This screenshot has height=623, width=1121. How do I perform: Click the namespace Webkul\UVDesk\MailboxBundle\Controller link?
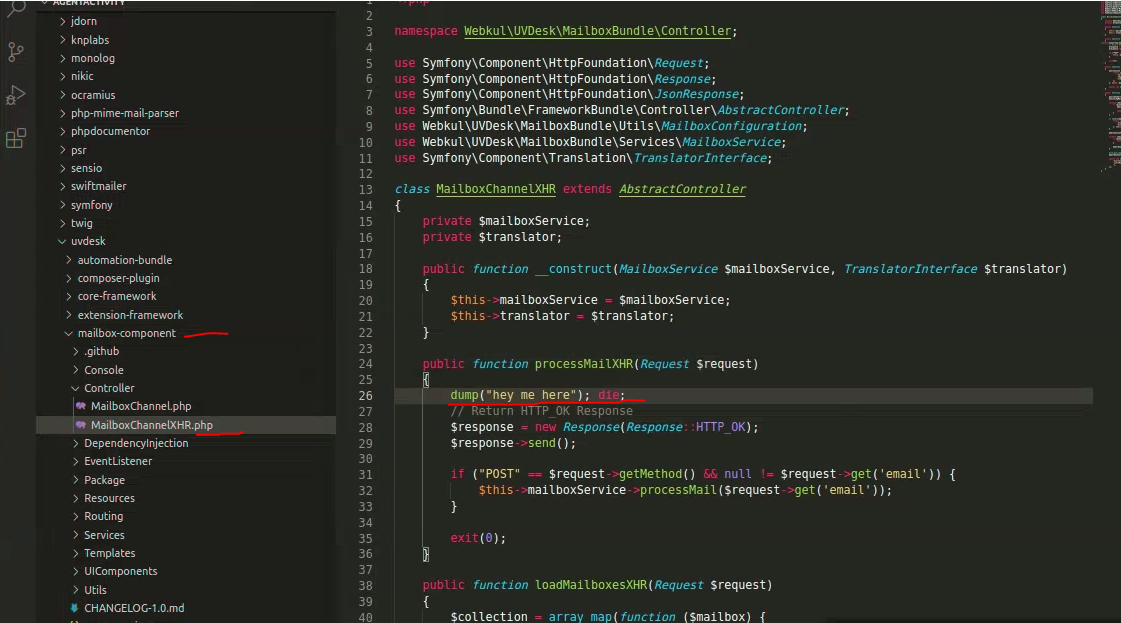[599, 31]
